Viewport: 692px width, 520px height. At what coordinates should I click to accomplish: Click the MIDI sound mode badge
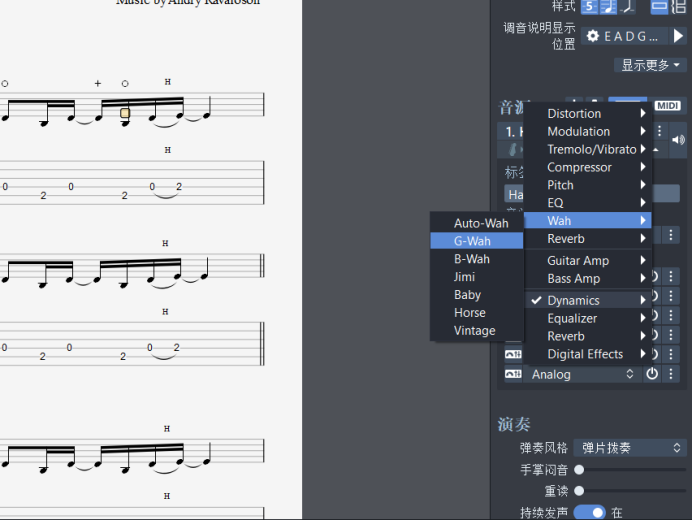pyautogui.click(x=667, y=106)
